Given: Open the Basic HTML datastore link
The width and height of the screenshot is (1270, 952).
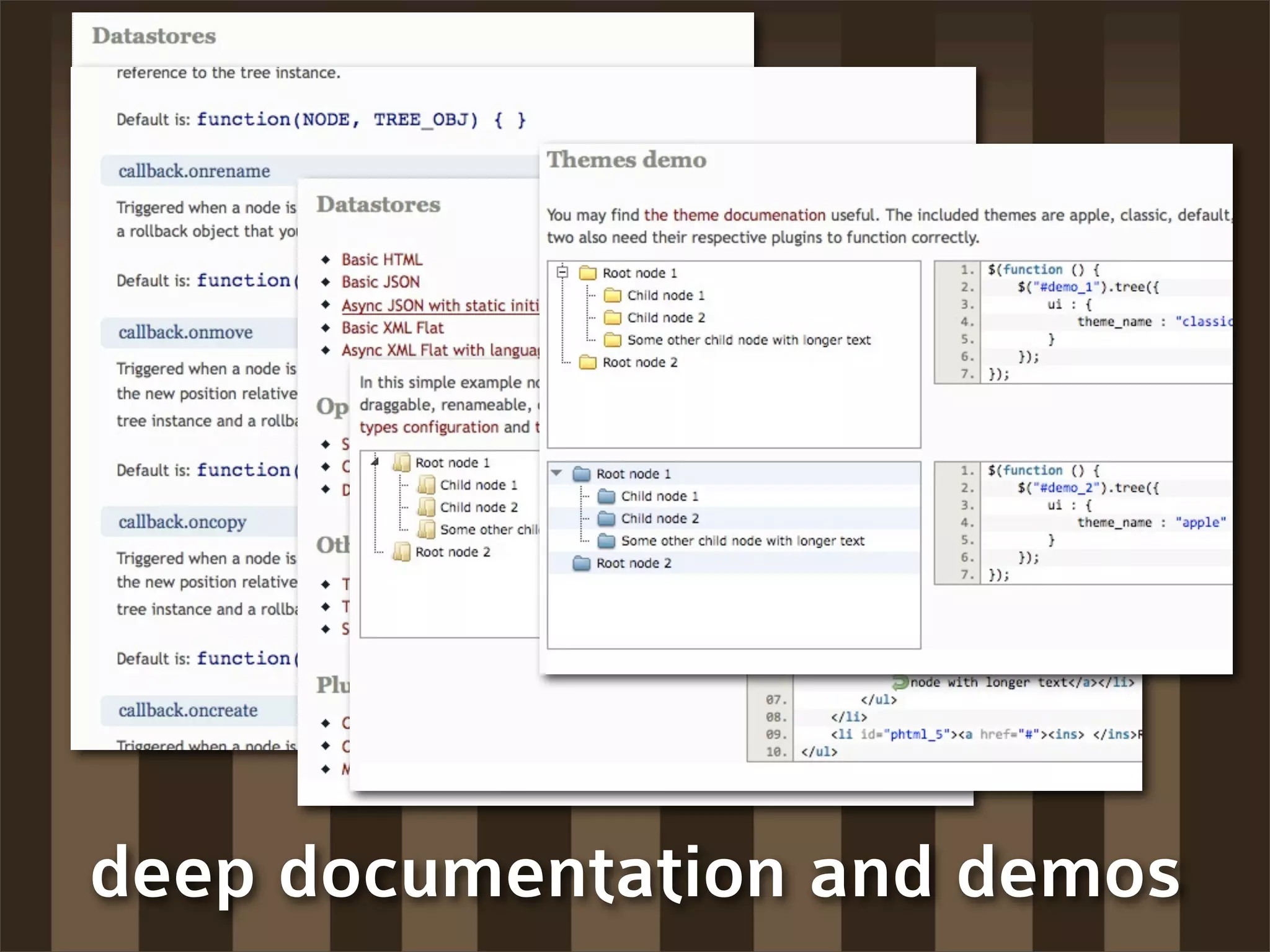Looking at the screenshot, I should 381,260.
